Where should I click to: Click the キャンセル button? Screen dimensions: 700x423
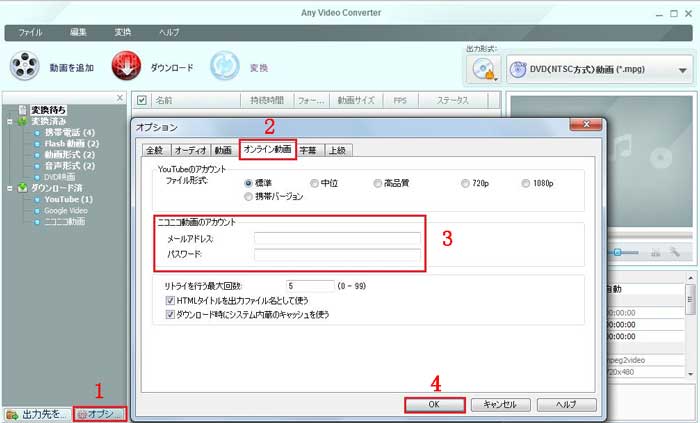click(x=500, y=405)
